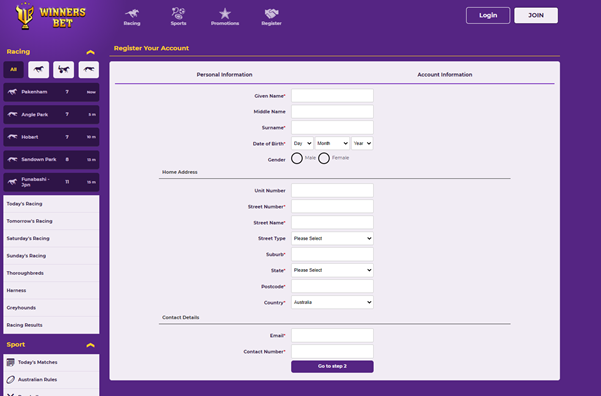
Task: Focus the Street Number field
Action: click(332, 207)
